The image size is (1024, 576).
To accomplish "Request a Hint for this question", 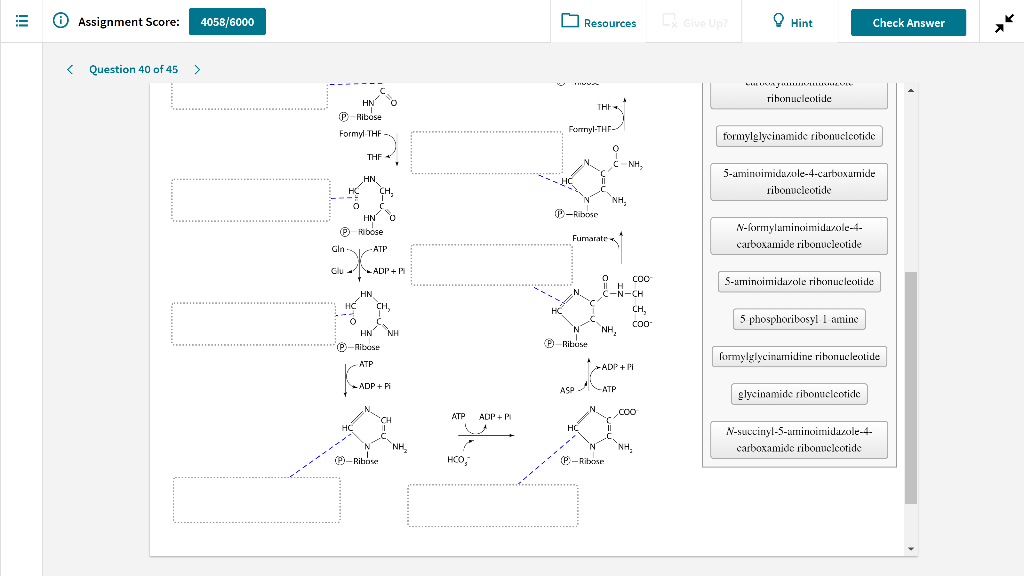I will 790,21.
